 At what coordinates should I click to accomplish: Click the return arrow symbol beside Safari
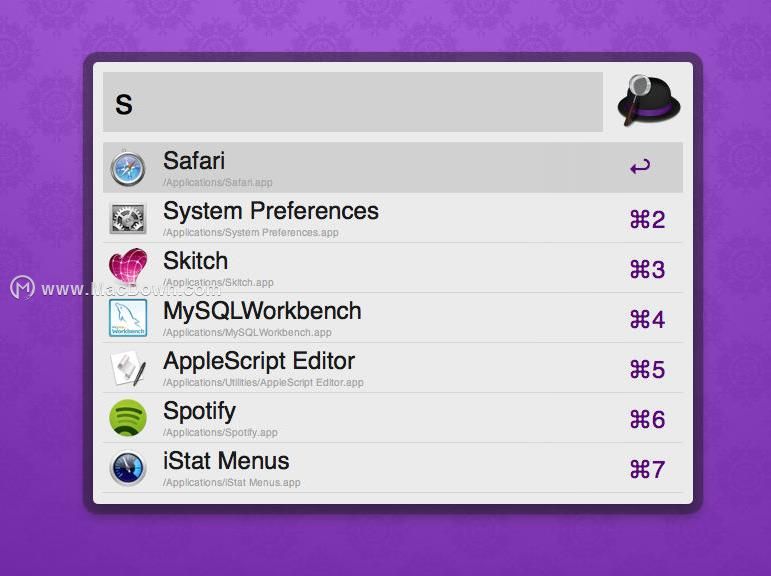coord(640,167)
